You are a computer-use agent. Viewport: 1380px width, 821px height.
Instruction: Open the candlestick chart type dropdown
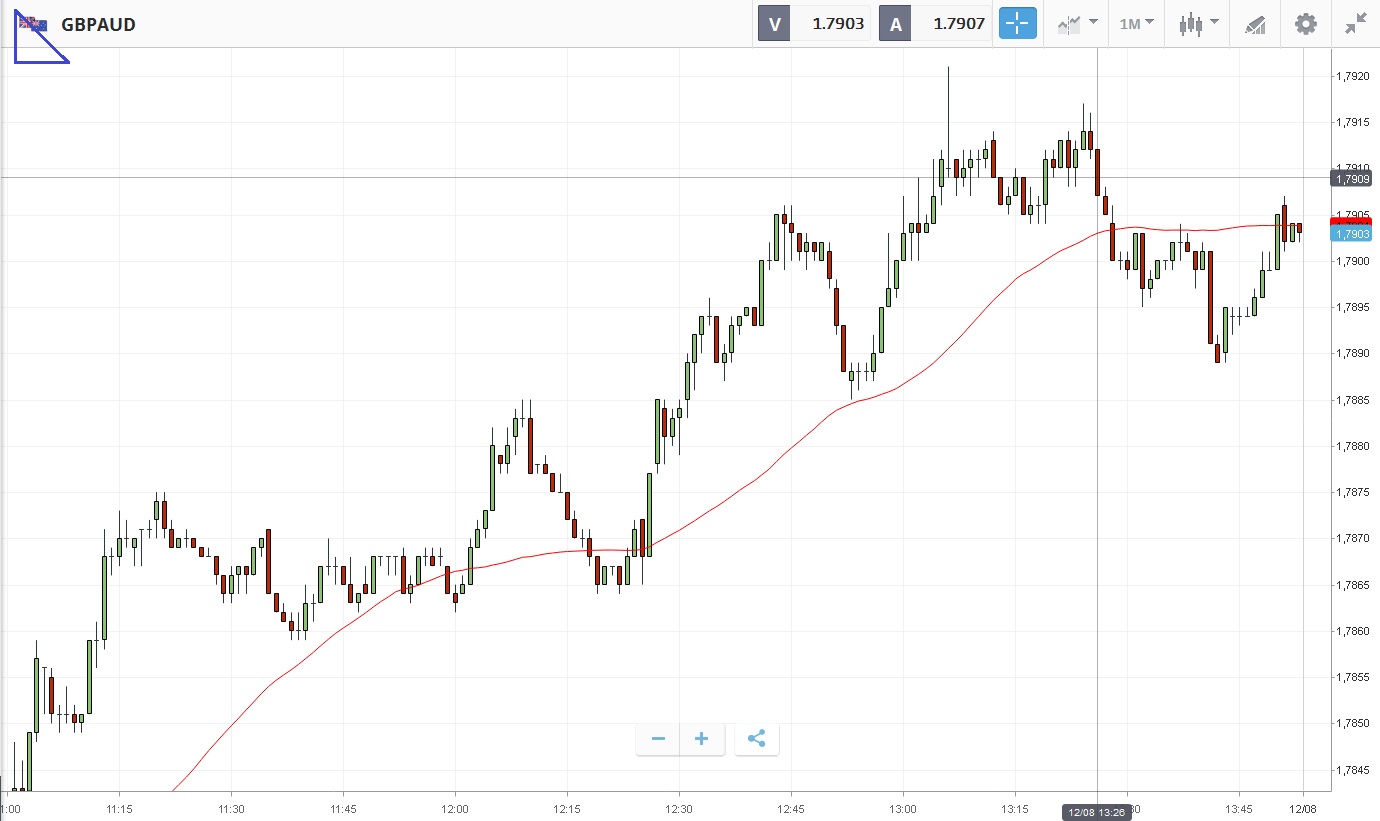1198,24
